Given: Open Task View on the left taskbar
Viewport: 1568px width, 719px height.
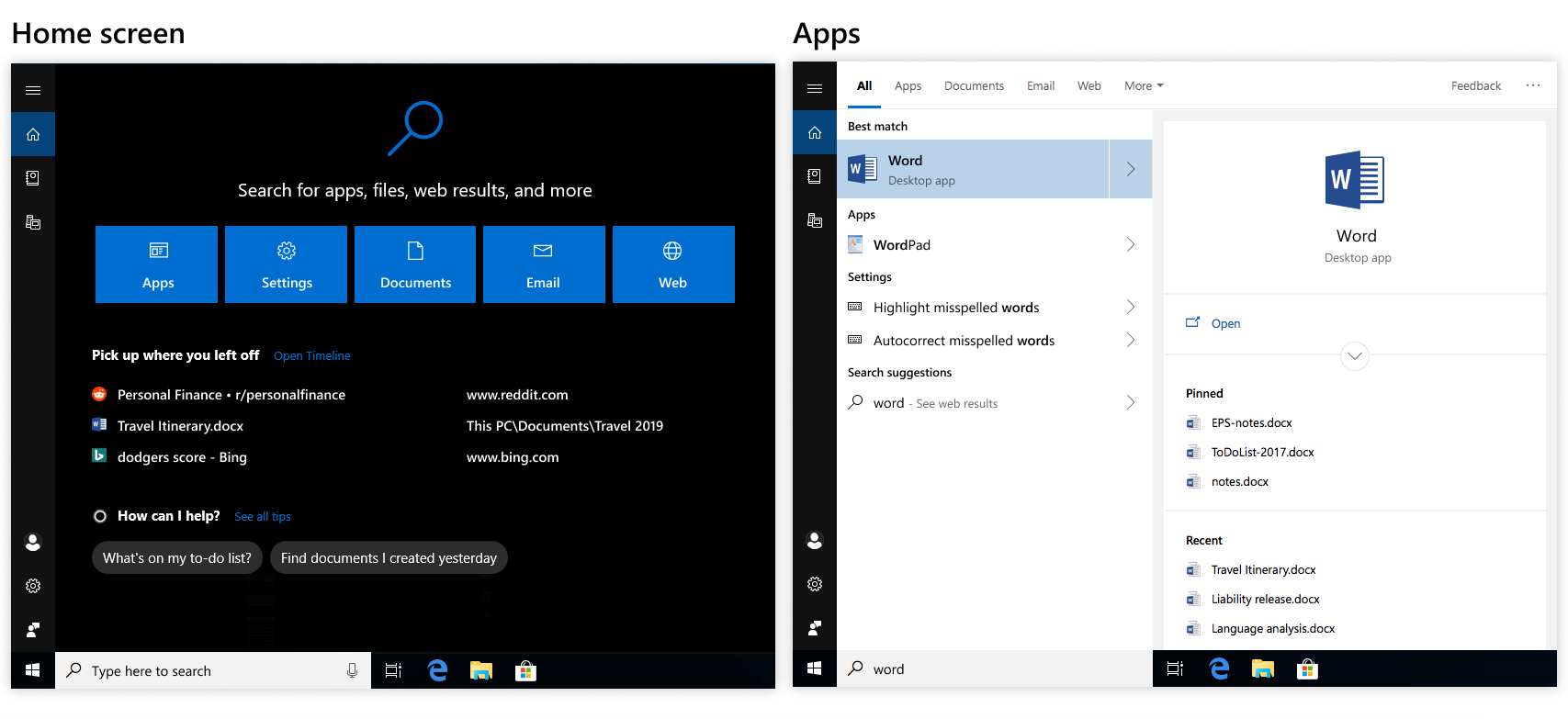Looking at the screenshot, I should (393, 671).
